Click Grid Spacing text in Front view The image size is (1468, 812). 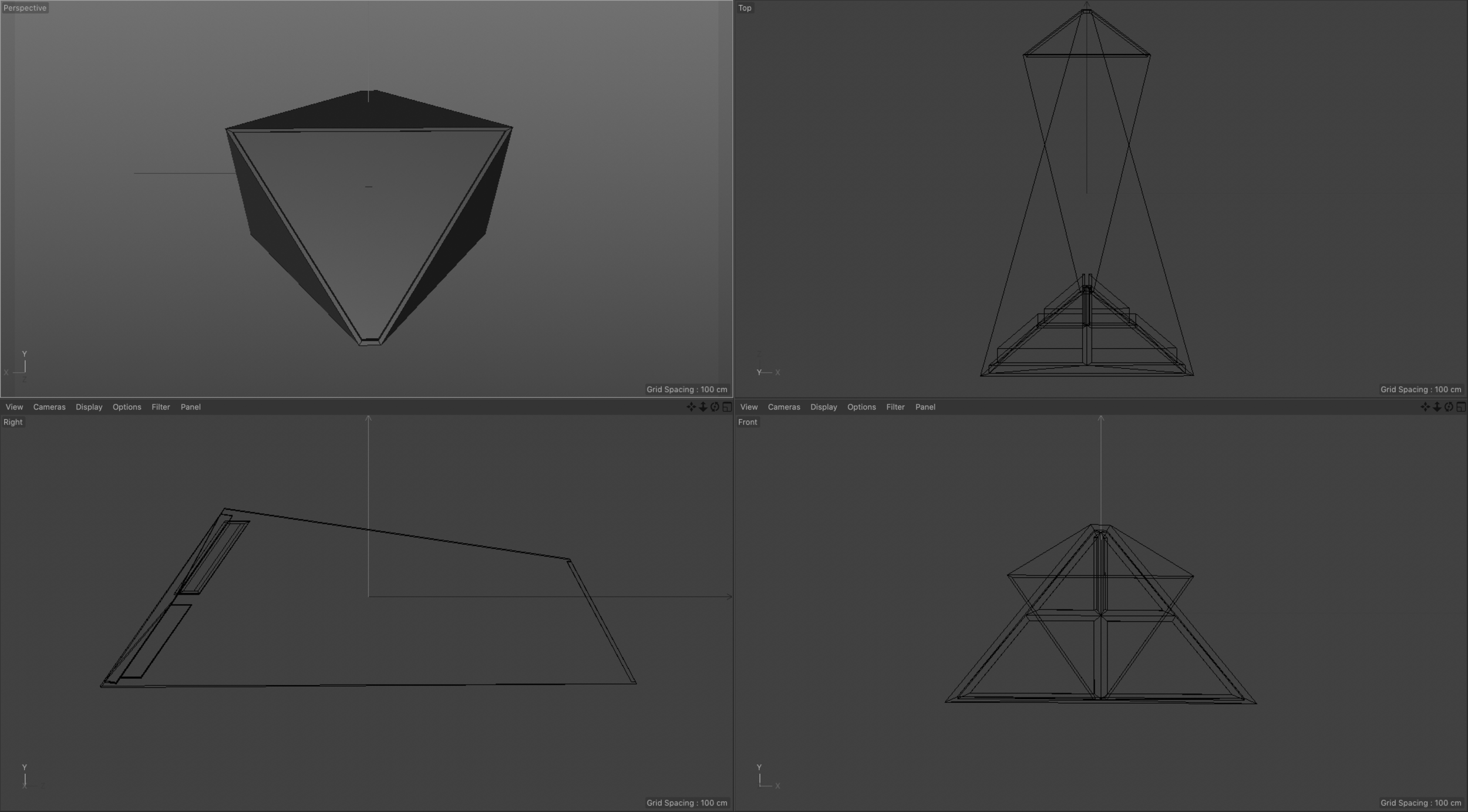tap(1421, 803)
